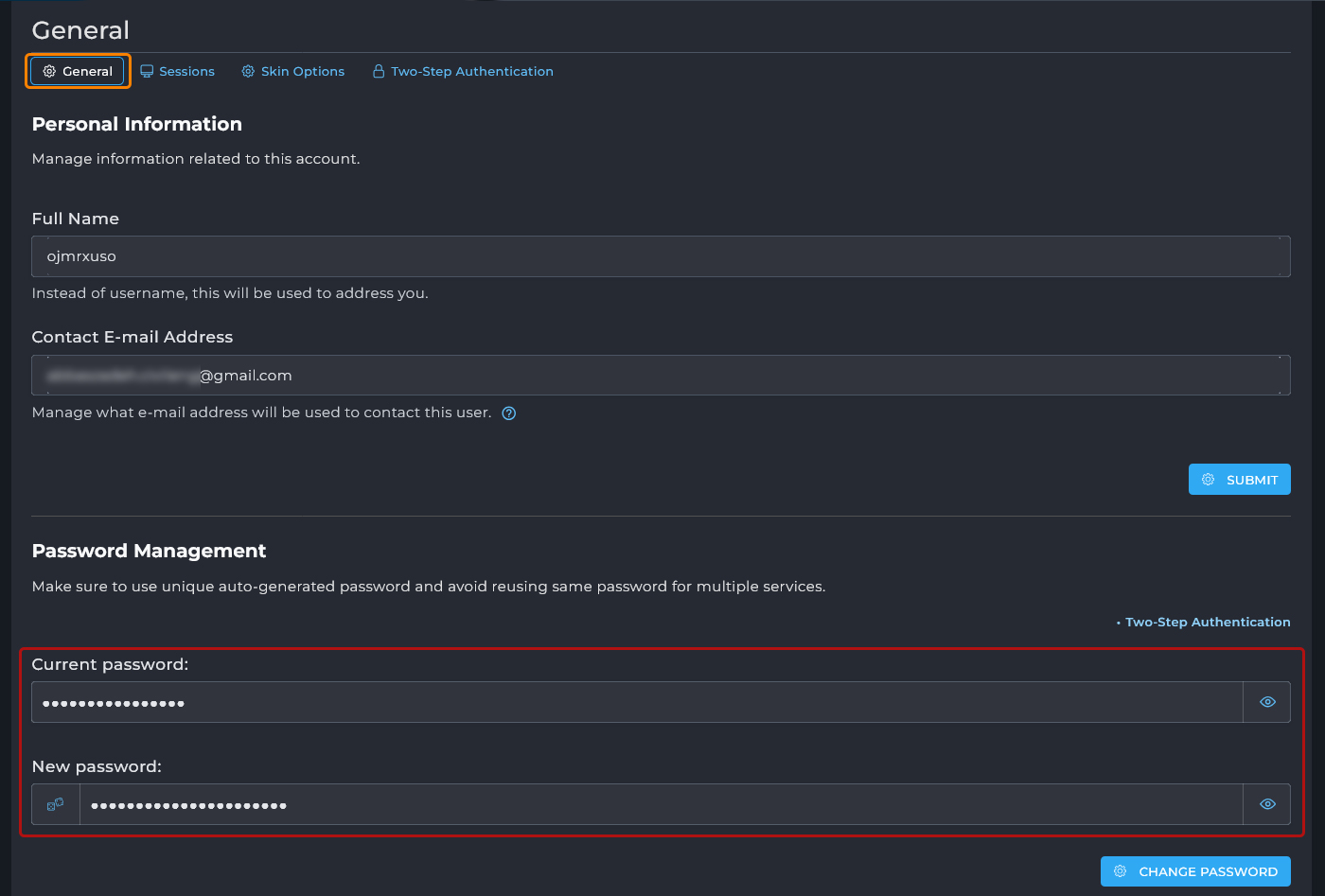Focus the Full Name text field
1325x896 pixels.
coord(661,256)
